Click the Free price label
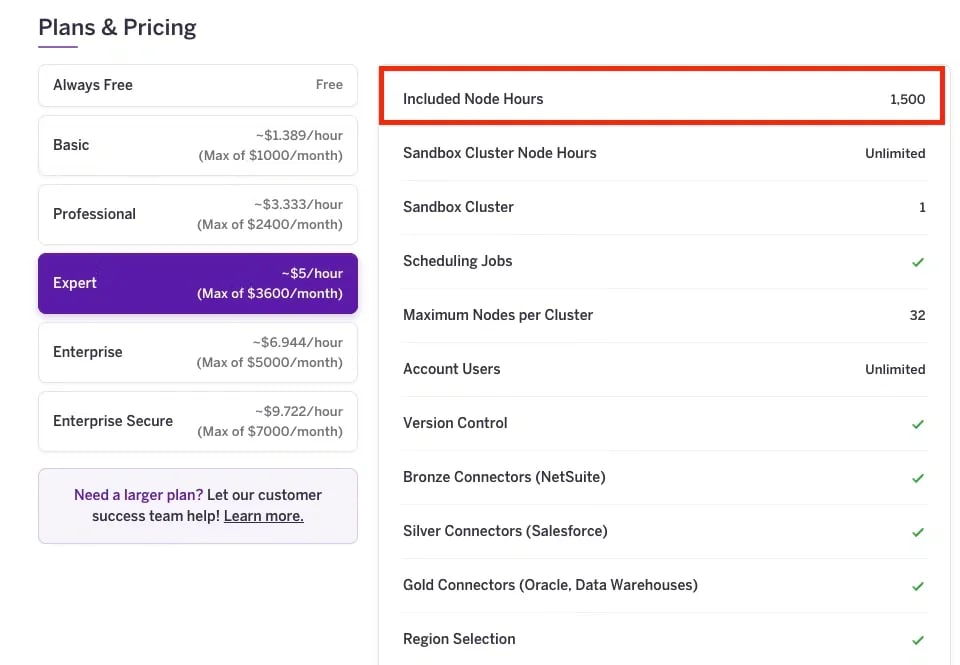Viewport: 960px width, 665px height. point(329,85)
